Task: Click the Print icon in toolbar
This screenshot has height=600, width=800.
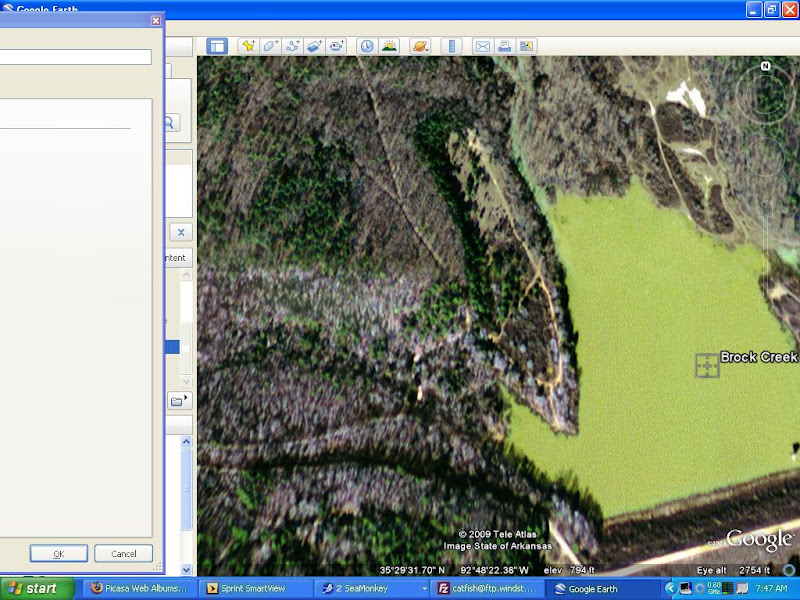Action: click(504, 46)
